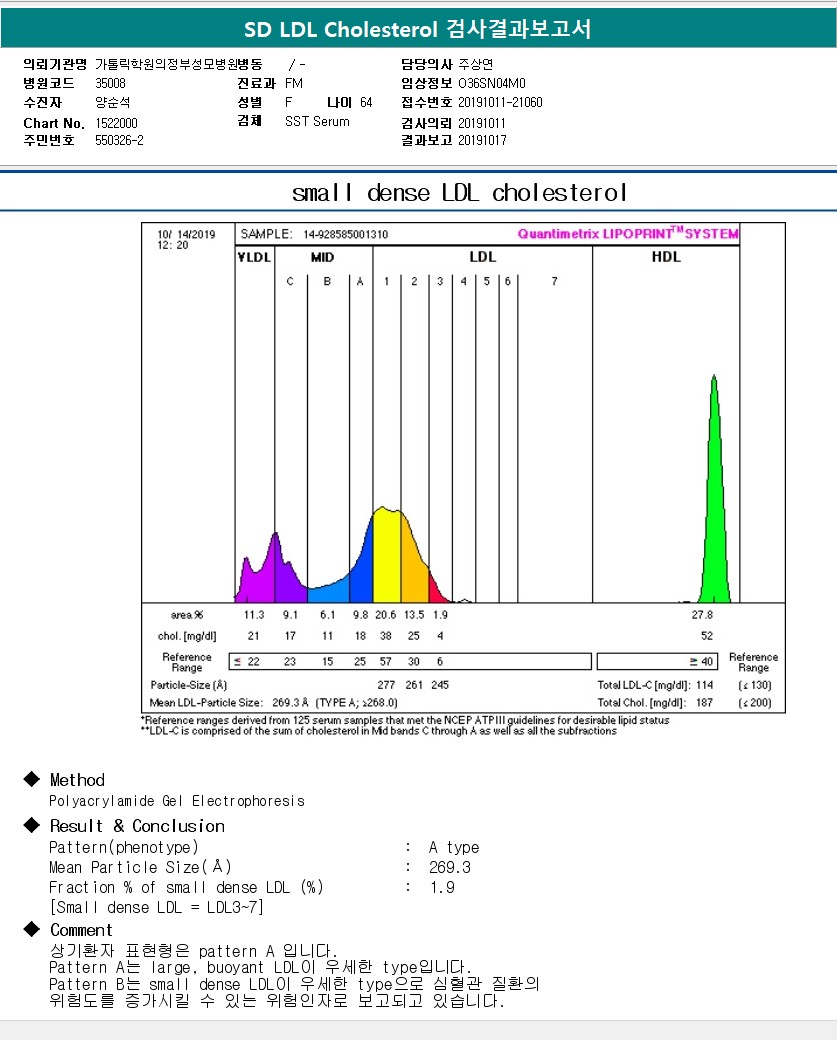Click the diamond bullet beside Result & Conclusion
The width and height of the screenshot is (837, 1040).
pyautogui.click(x=31, y=826)
